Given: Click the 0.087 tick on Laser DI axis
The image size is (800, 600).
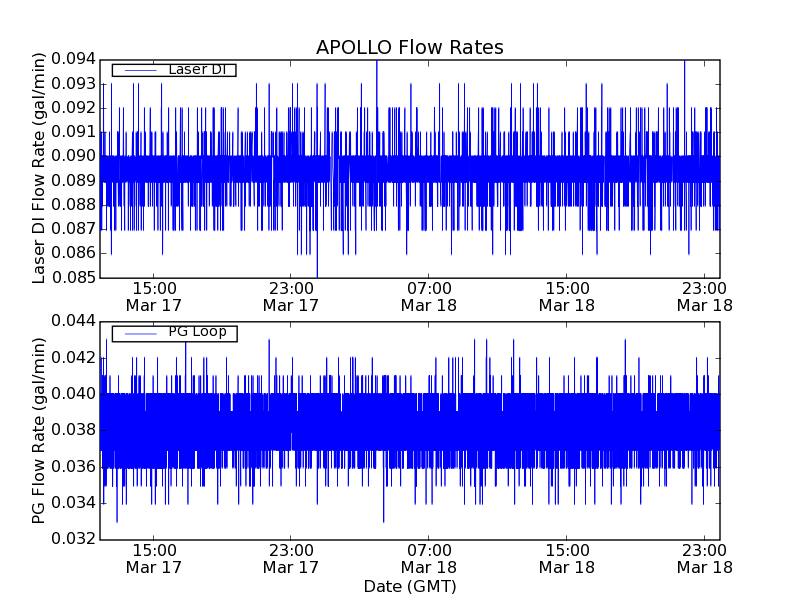Looking at the screenshot, I should pyautogui.click(x=73, y=229).
